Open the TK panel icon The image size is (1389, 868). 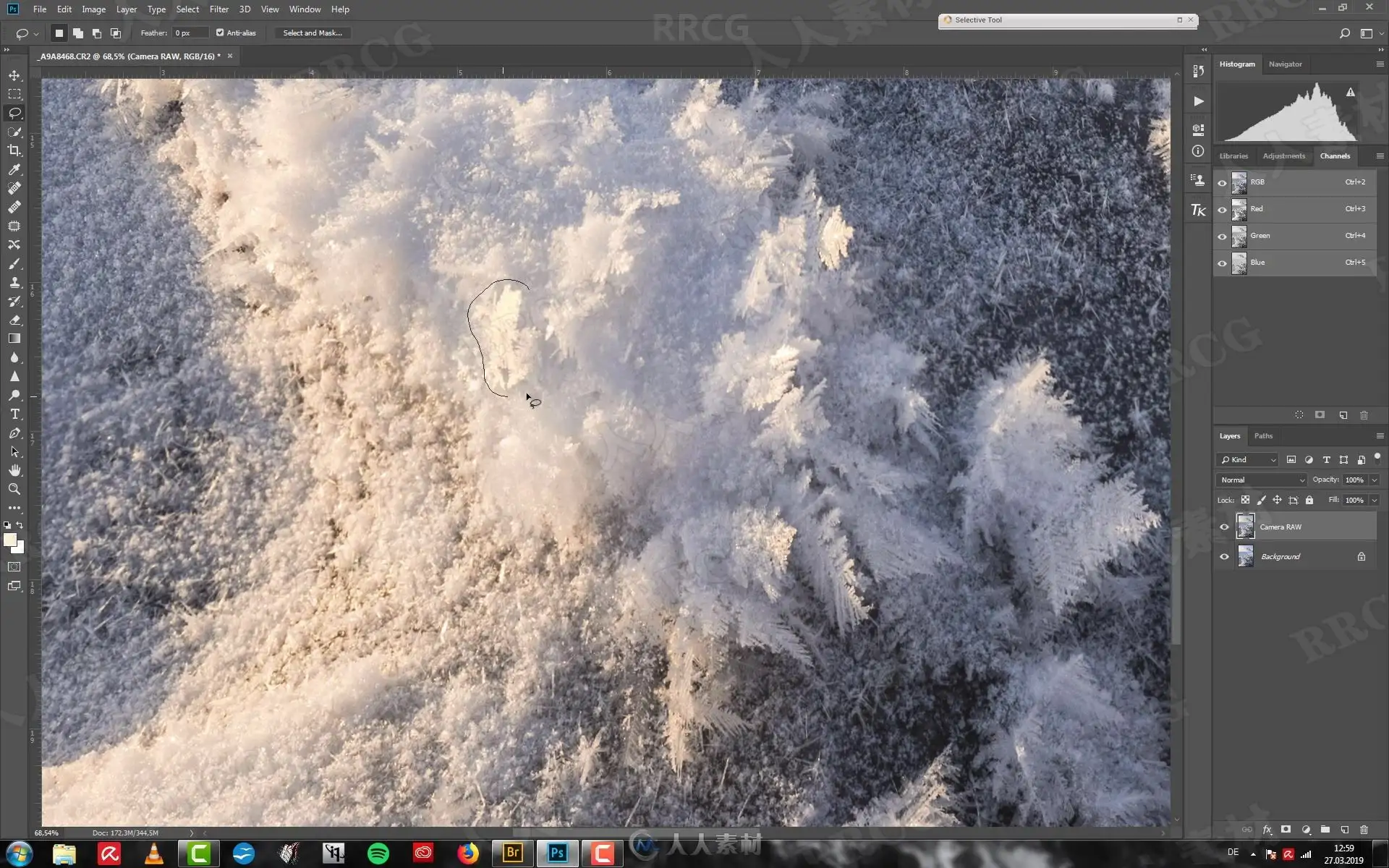[1198, 210]
